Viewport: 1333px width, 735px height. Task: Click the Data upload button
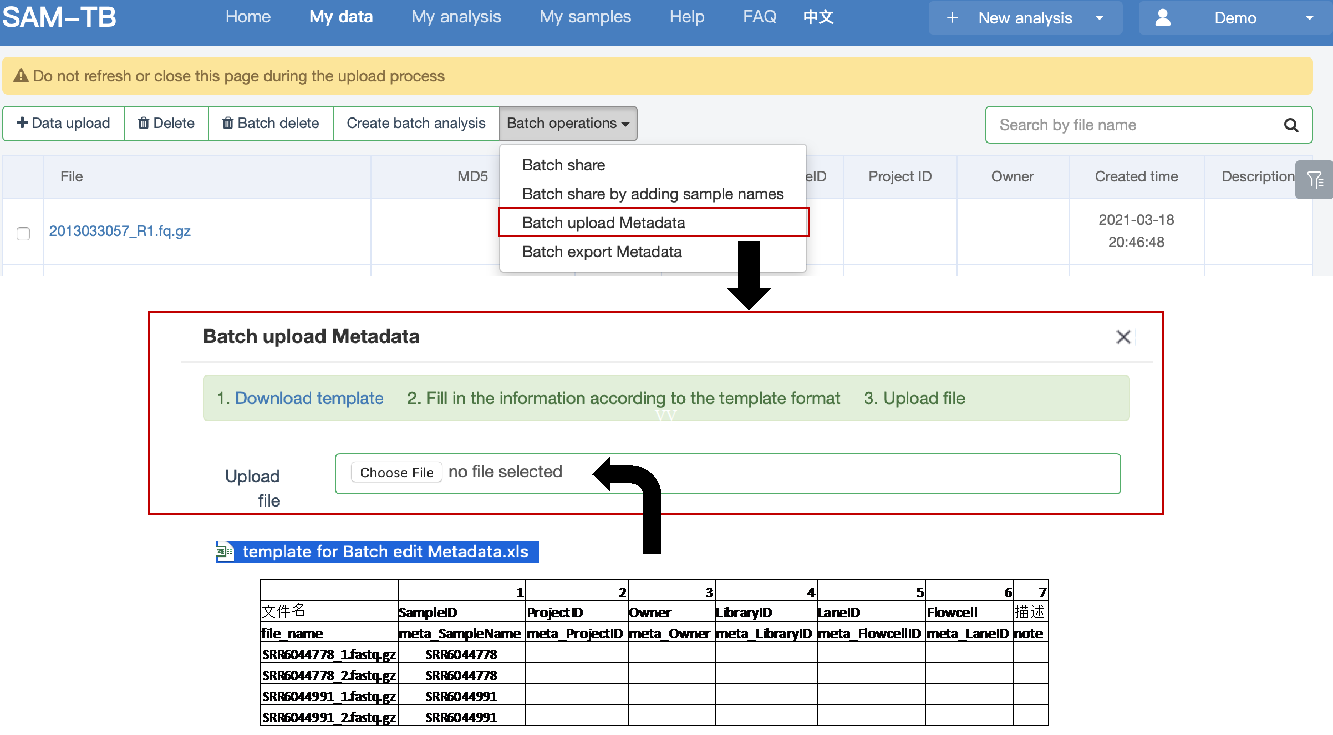click(x=63, y=123)
